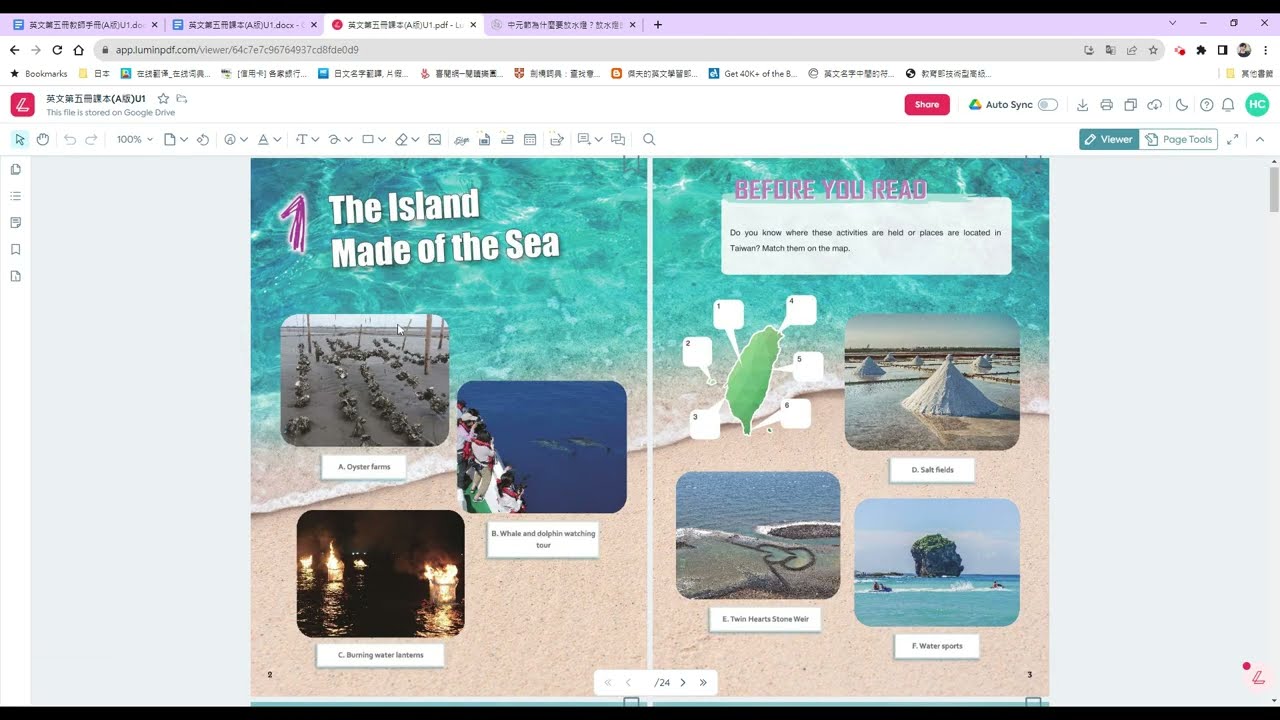Expand the rectangle shape tool dropdown

click(382, 140)
